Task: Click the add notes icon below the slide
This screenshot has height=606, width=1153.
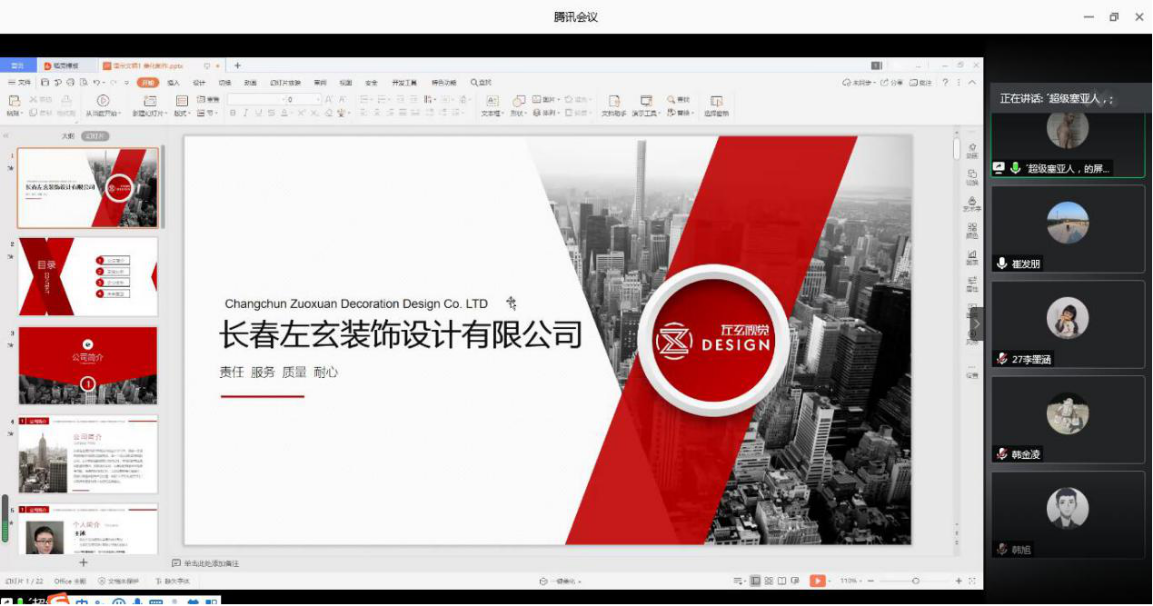Action: 176,563
